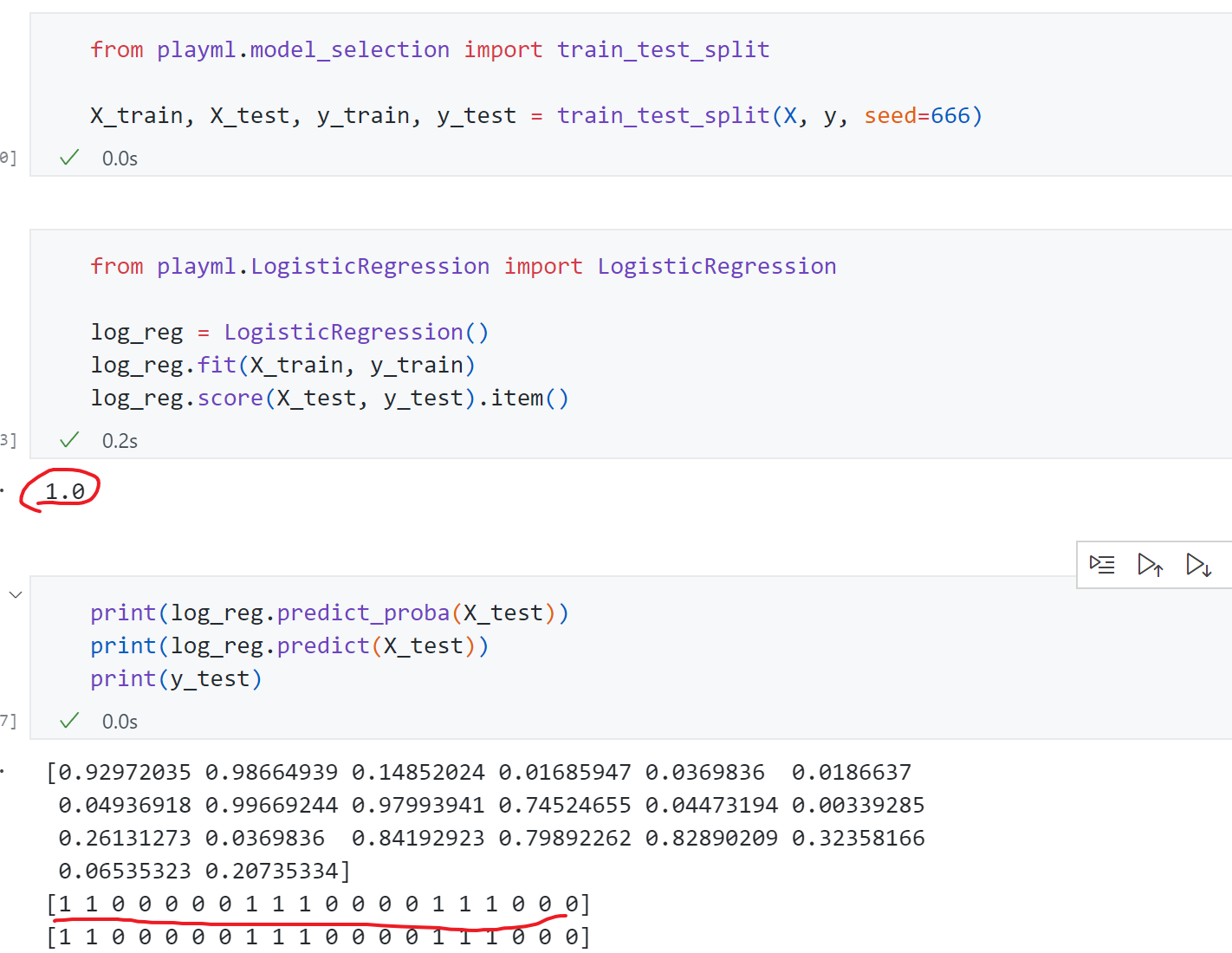The image size is (1232, 953).
Task: Click the last y_test output array row
Action: pyautogui.click(x=318, y=937)
